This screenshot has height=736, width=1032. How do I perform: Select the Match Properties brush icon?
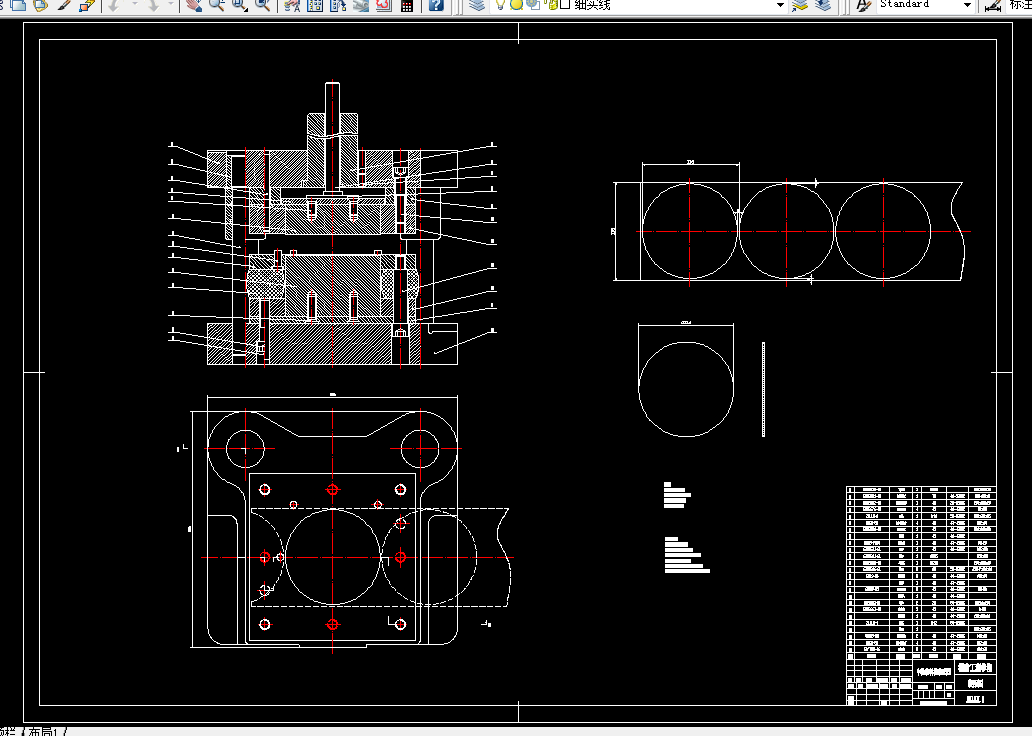pos(64,5)
